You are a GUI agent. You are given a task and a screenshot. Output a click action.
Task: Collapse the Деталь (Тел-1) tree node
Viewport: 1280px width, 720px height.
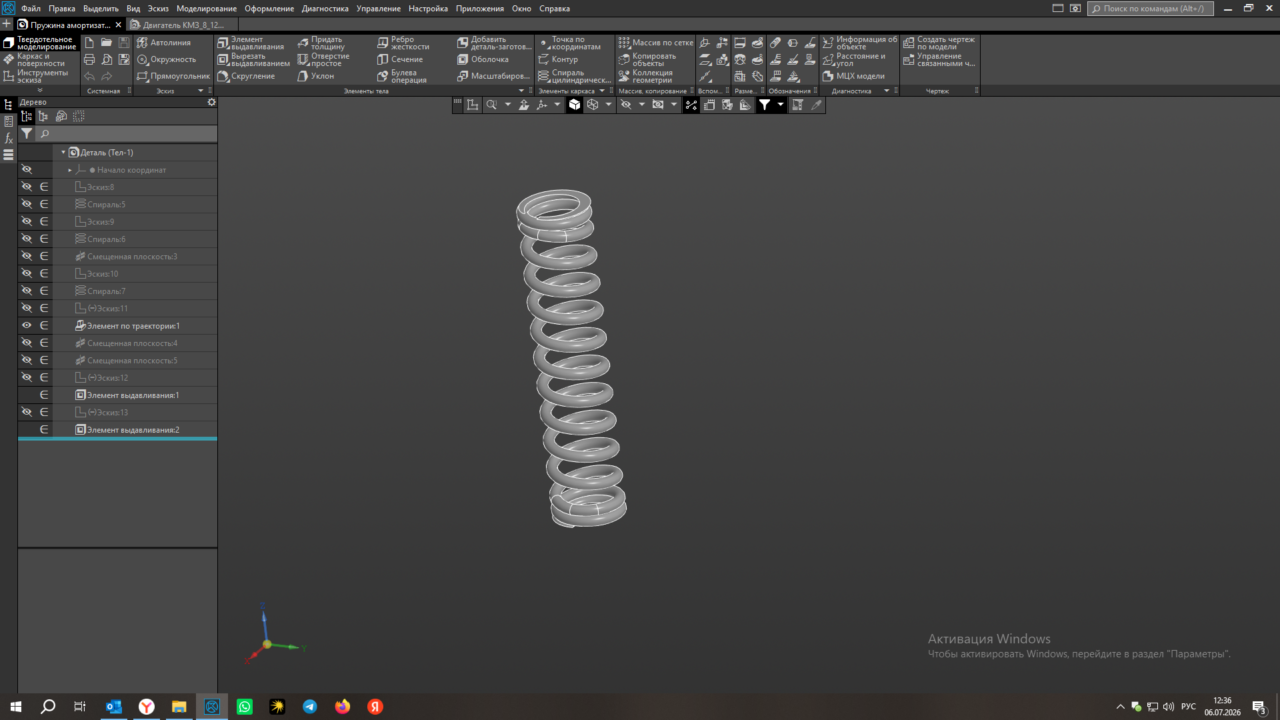[63, 153]
